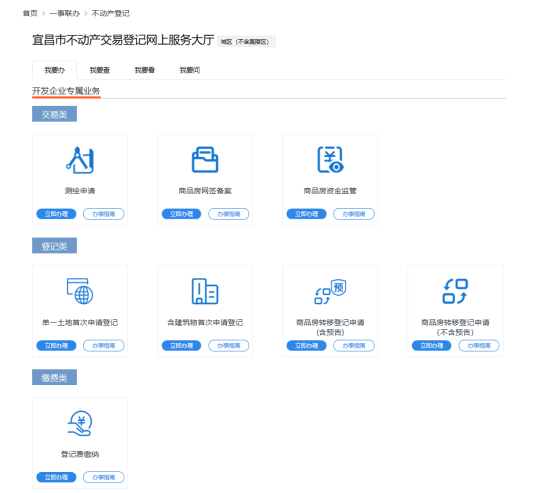Image resolution: width=554 pixels, height=493 pixels.
Task: Click the 登记费缴纳 hand-coin icon
Action: [x=80, y=423]
